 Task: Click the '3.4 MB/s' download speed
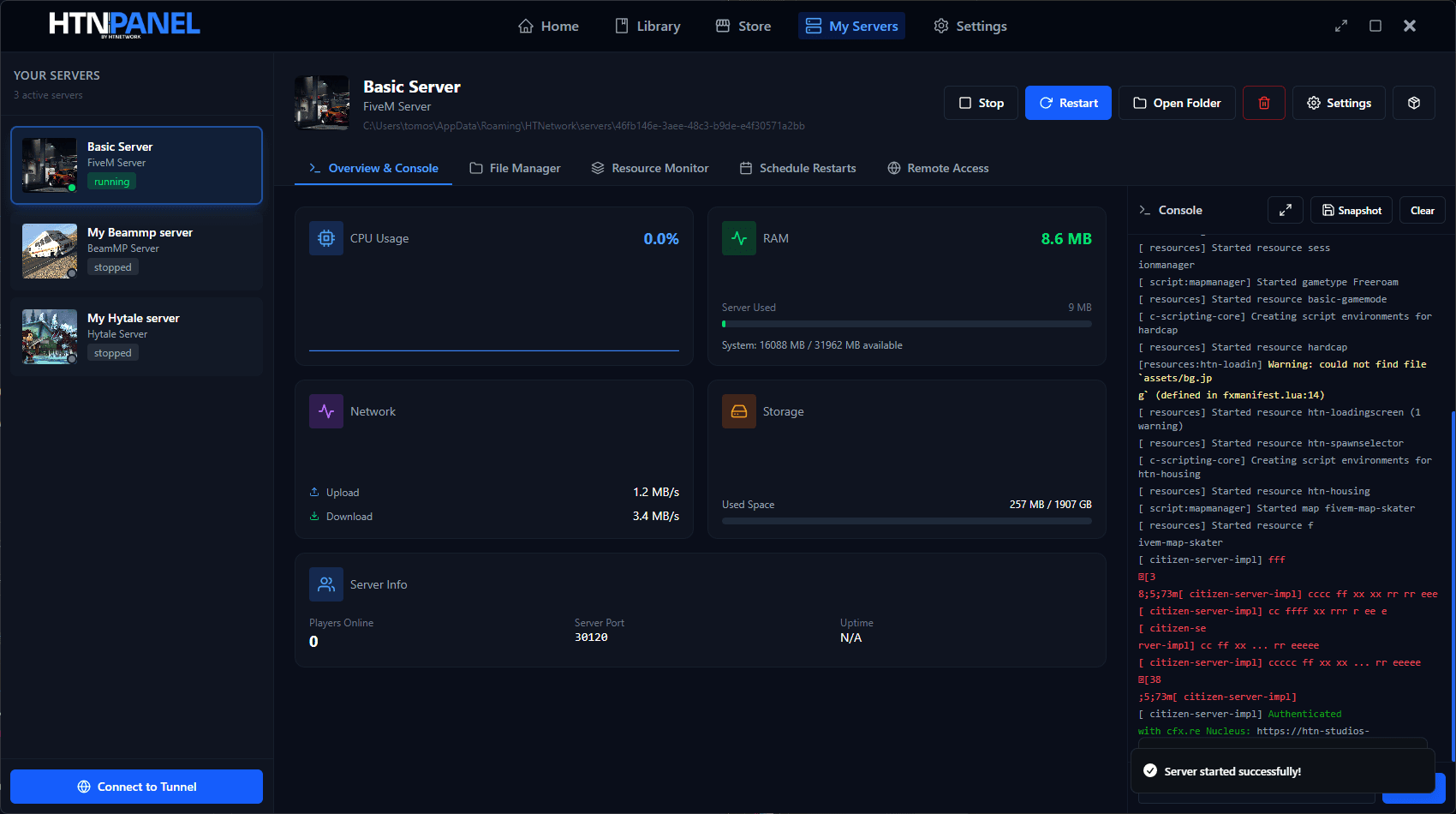coord(656,516)
